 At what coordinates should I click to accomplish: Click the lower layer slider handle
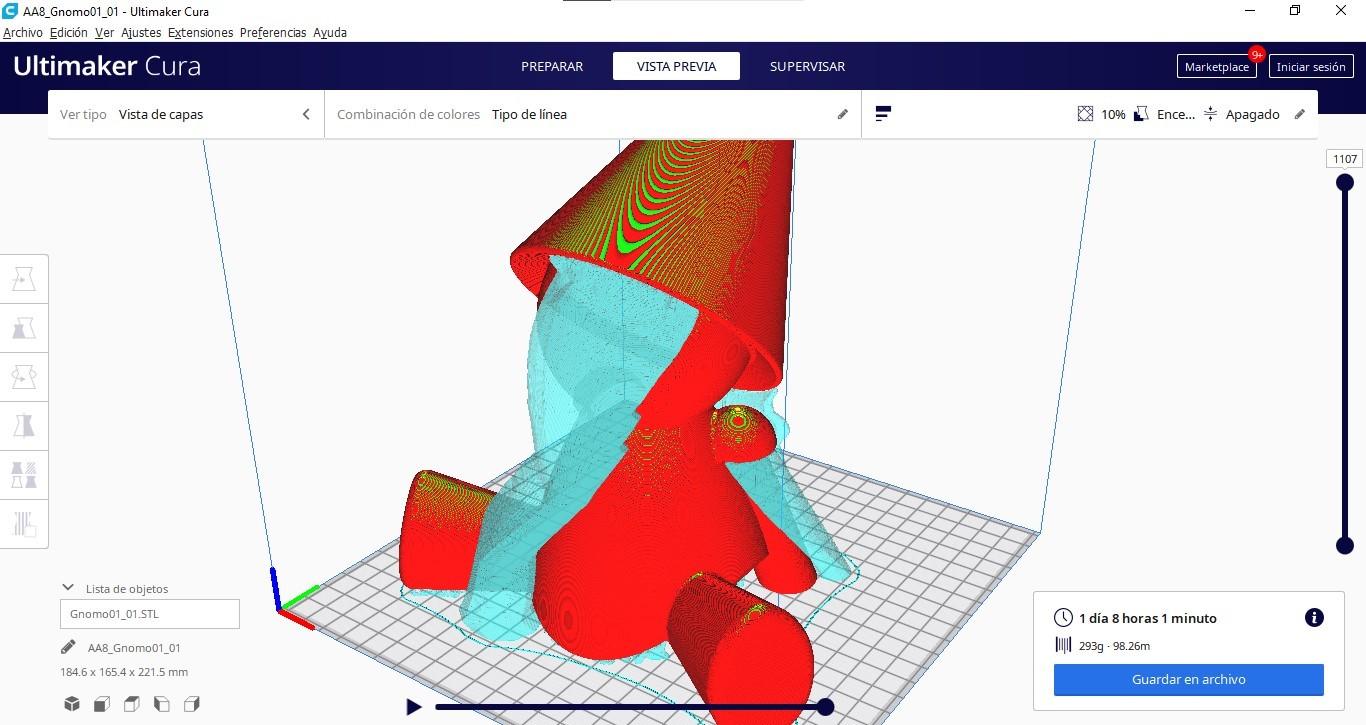[1345, 545]
